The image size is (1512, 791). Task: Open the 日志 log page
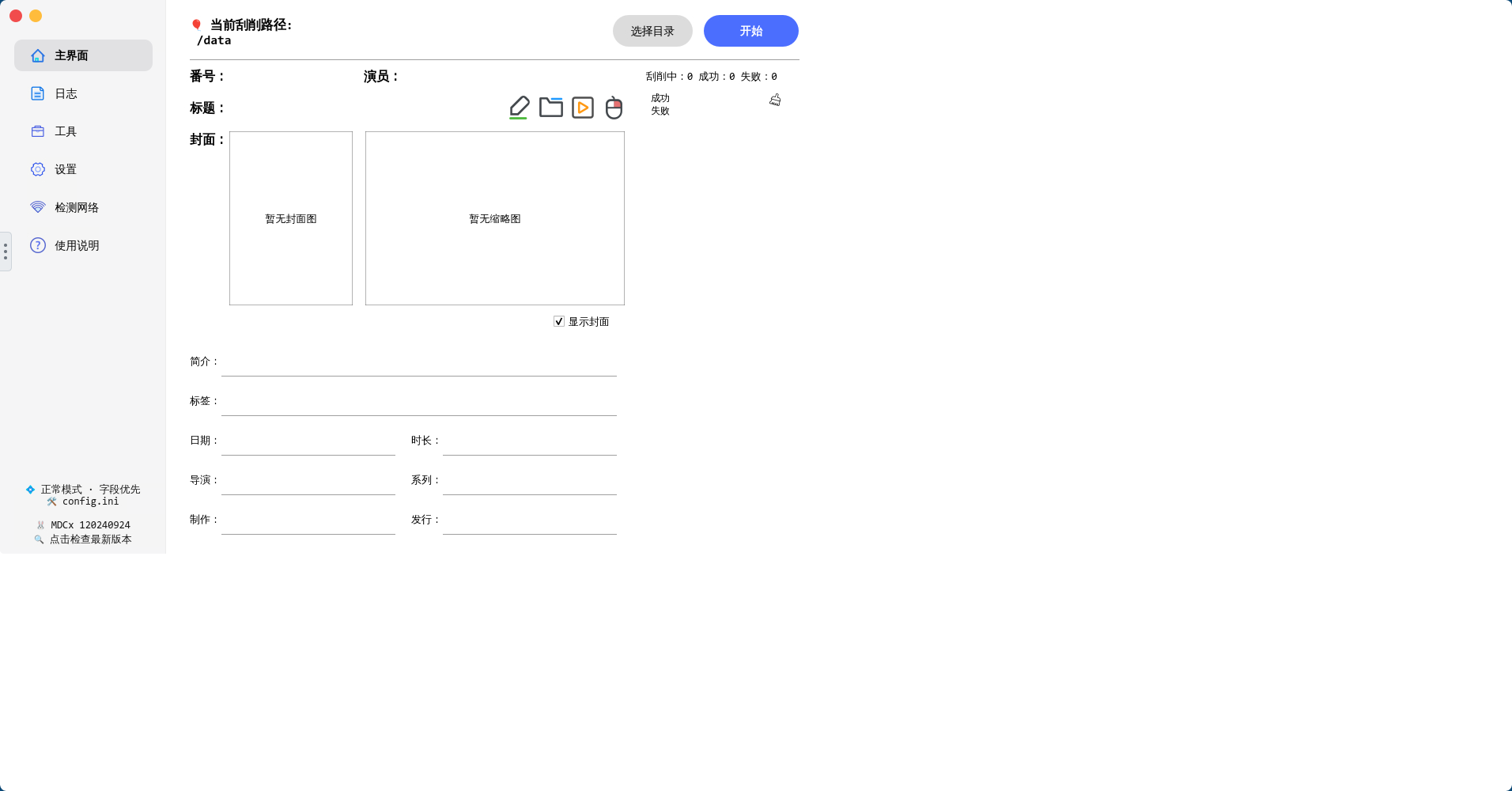pos(83,93)
